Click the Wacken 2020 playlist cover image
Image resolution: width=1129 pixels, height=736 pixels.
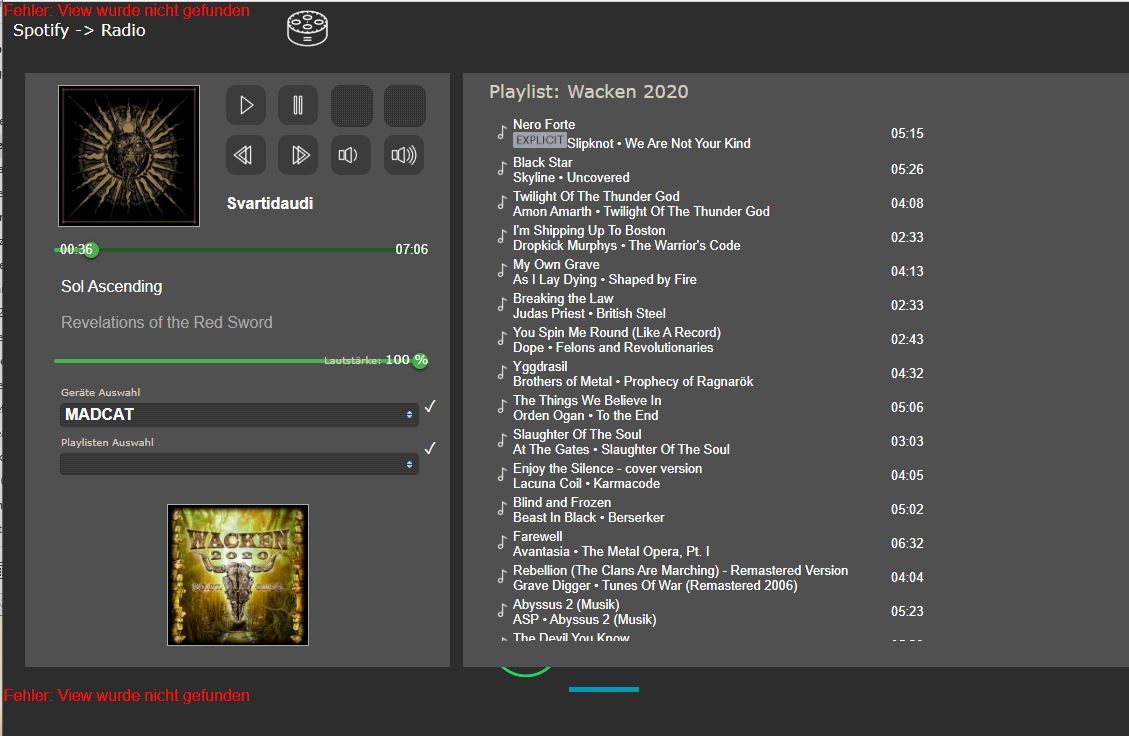[238, 575]
